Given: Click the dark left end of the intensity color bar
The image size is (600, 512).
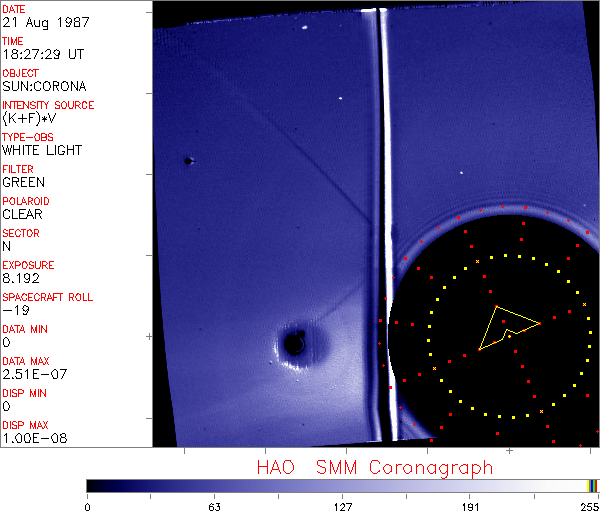Looking at the screenshot, I should click(x=95, y=485).
